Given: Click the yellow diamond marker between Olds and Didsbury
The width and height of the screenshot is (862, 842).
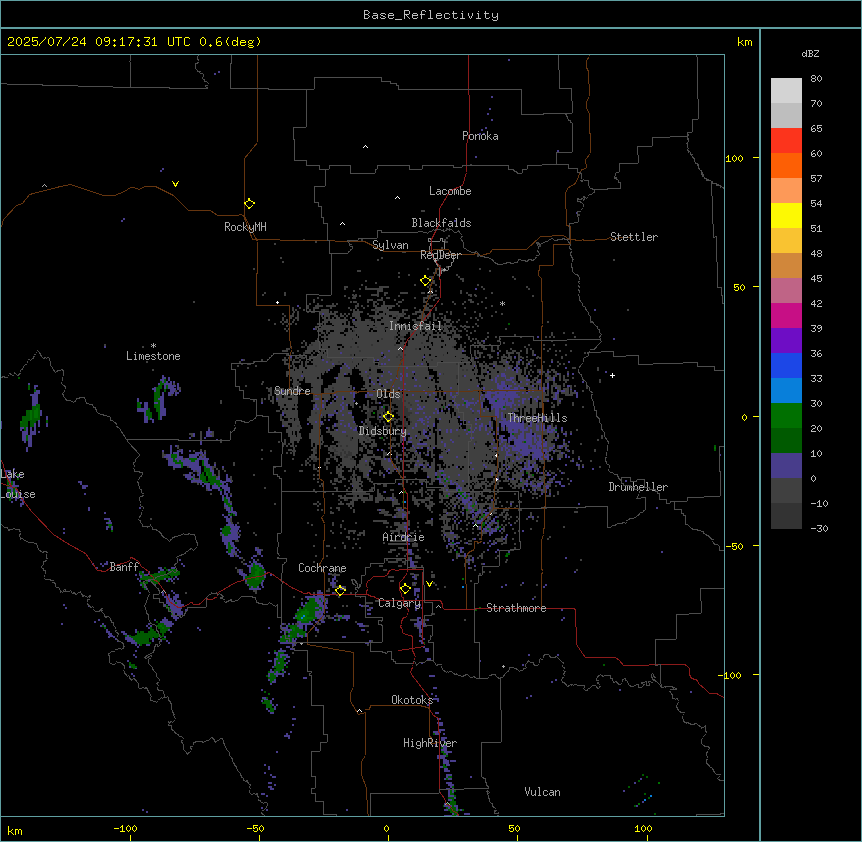Looking at the screenshot, I should 388,416.
